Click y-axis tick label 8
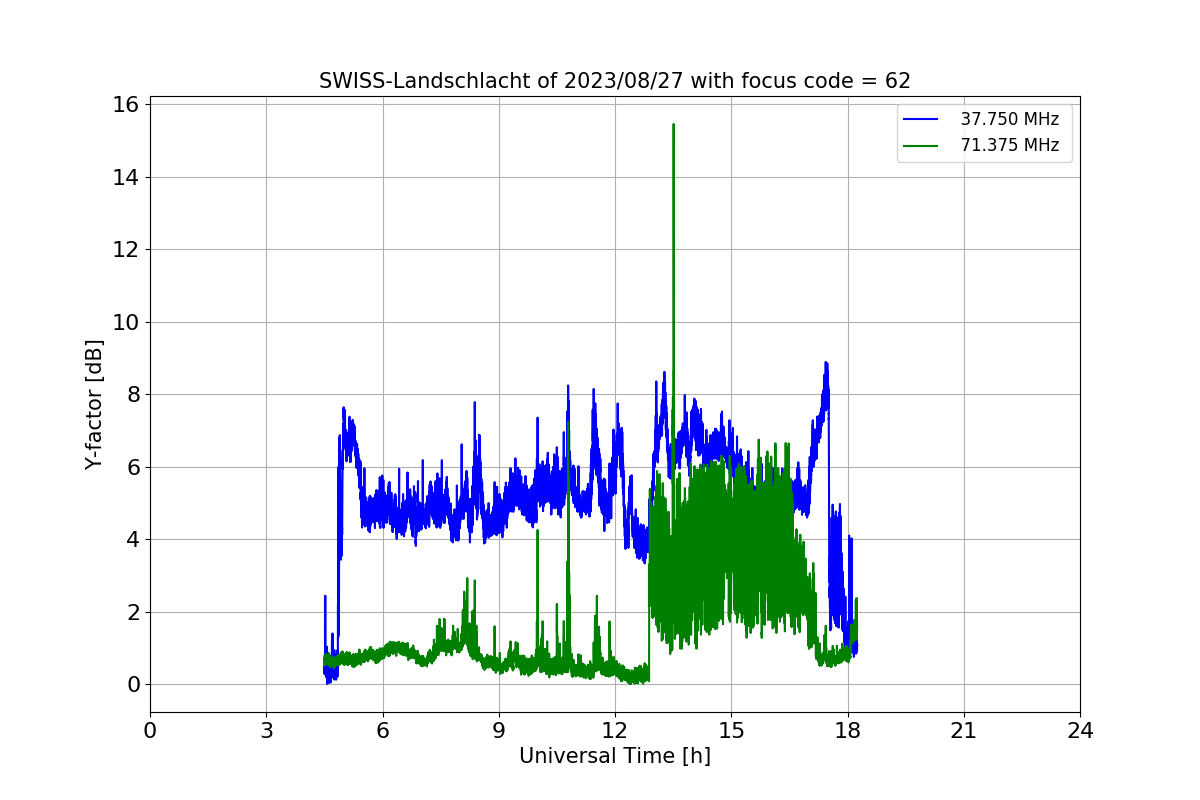 pos(133,395)
